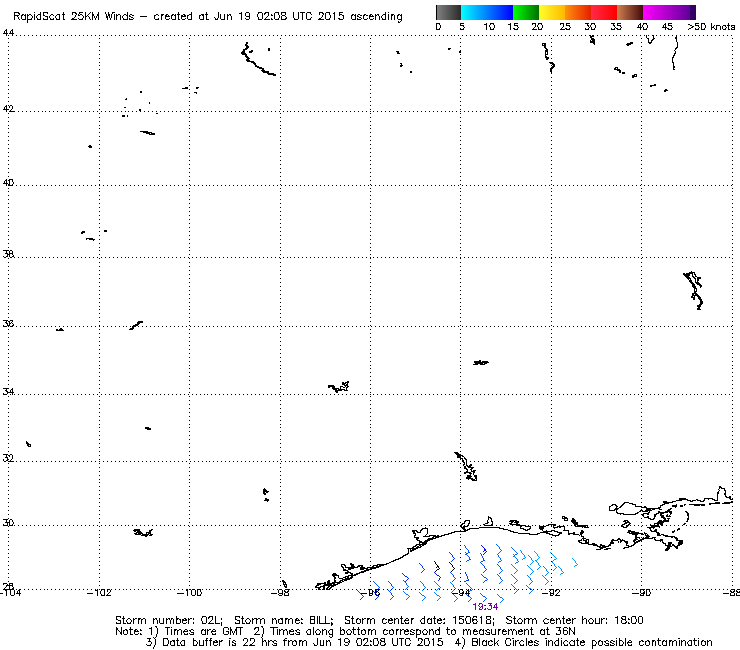Click the longitude label -92
Viewport: 740px width, 650px height.
551,593
